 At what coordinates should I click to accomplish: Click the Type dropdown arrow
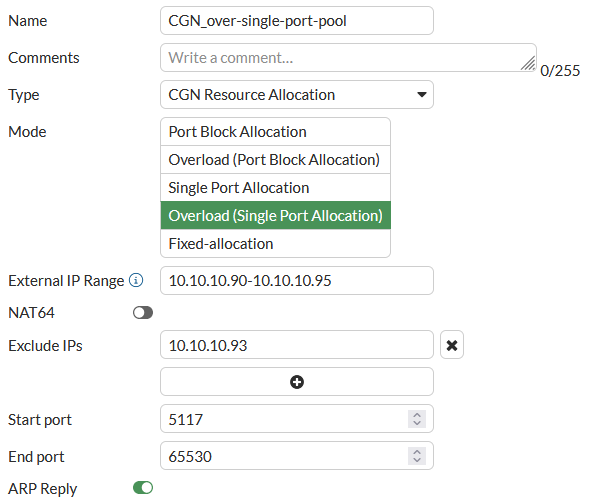[x=420, y=95]
